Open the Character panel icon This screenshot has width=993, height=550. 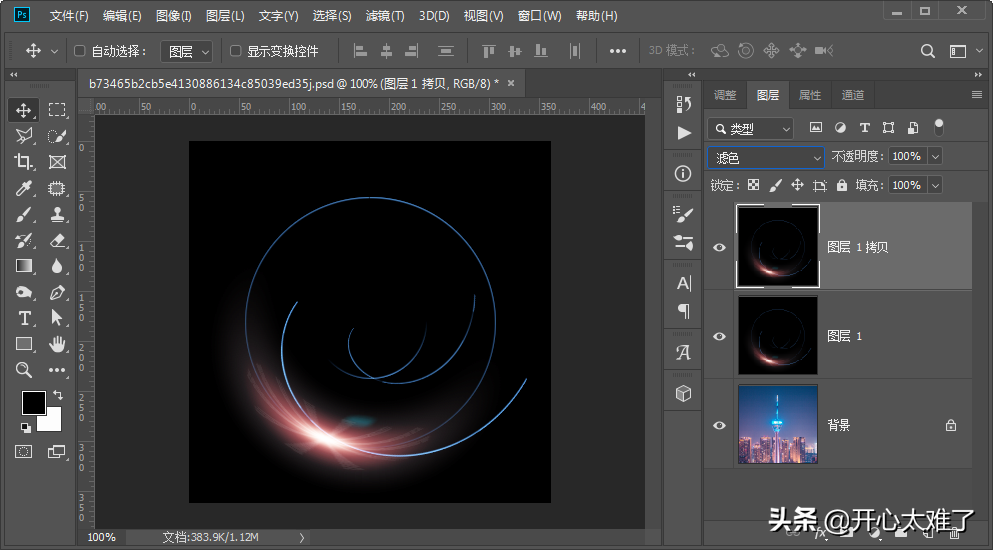(x=683, y=283)
